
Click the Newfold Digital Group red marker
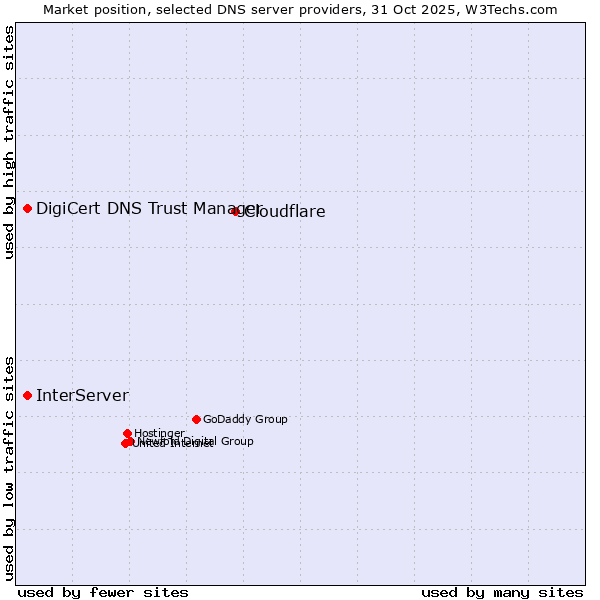(131, 440)
